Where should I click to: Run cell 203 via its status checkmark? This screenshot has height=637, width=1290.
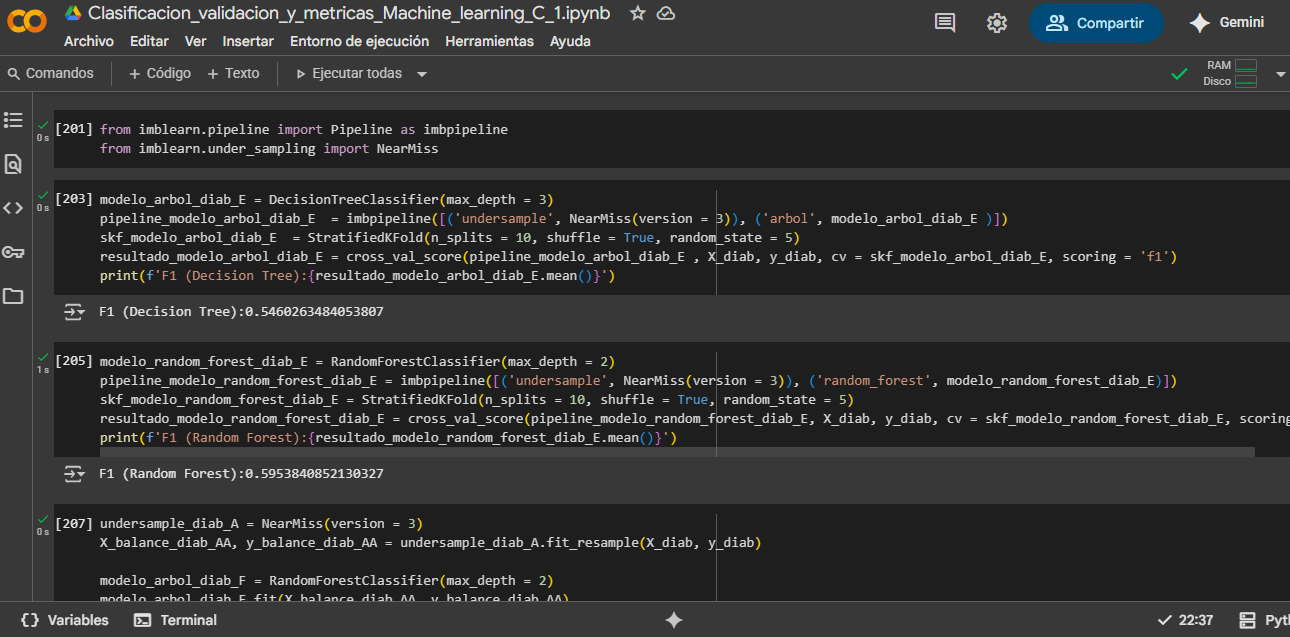[x=43, y=195]
